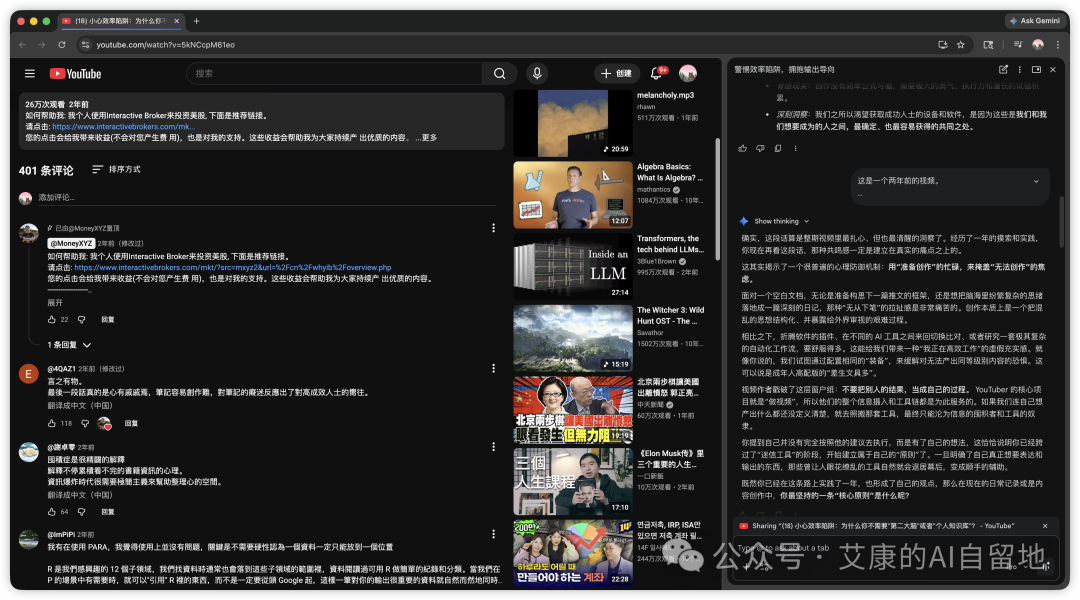The width and height of the screenshot is (1080, 600).
Task: Copy the Gemini response with copy icon
Action: (x=778, y=148)
